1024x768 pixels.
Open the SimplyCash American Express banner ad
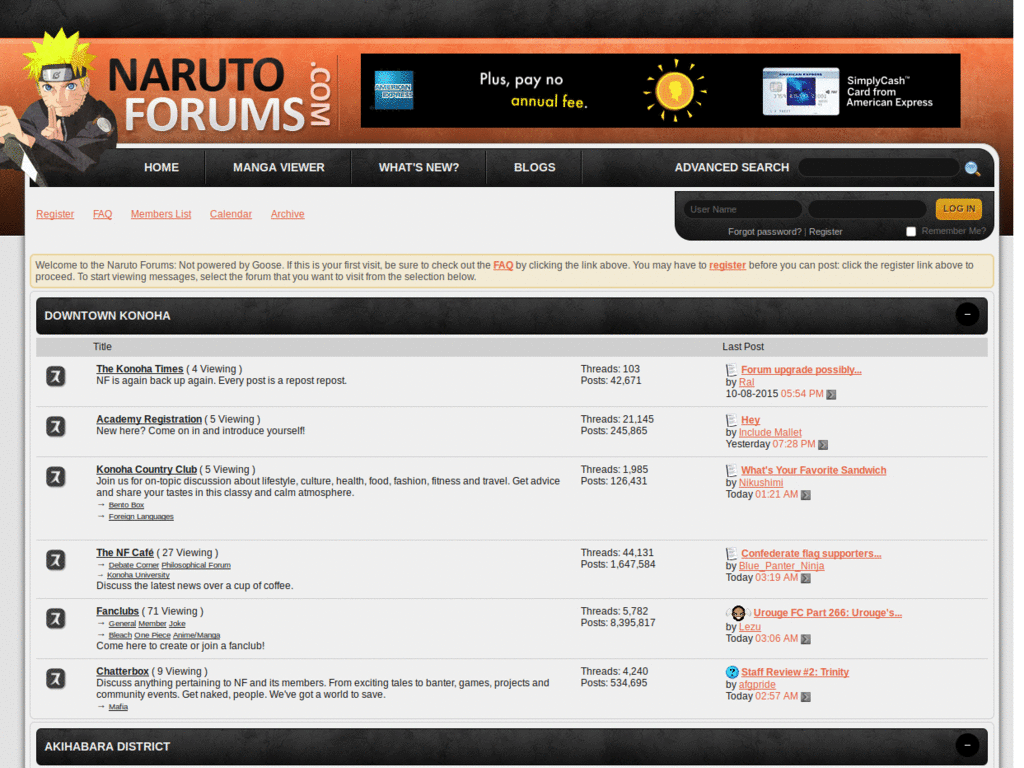point(660,90)
